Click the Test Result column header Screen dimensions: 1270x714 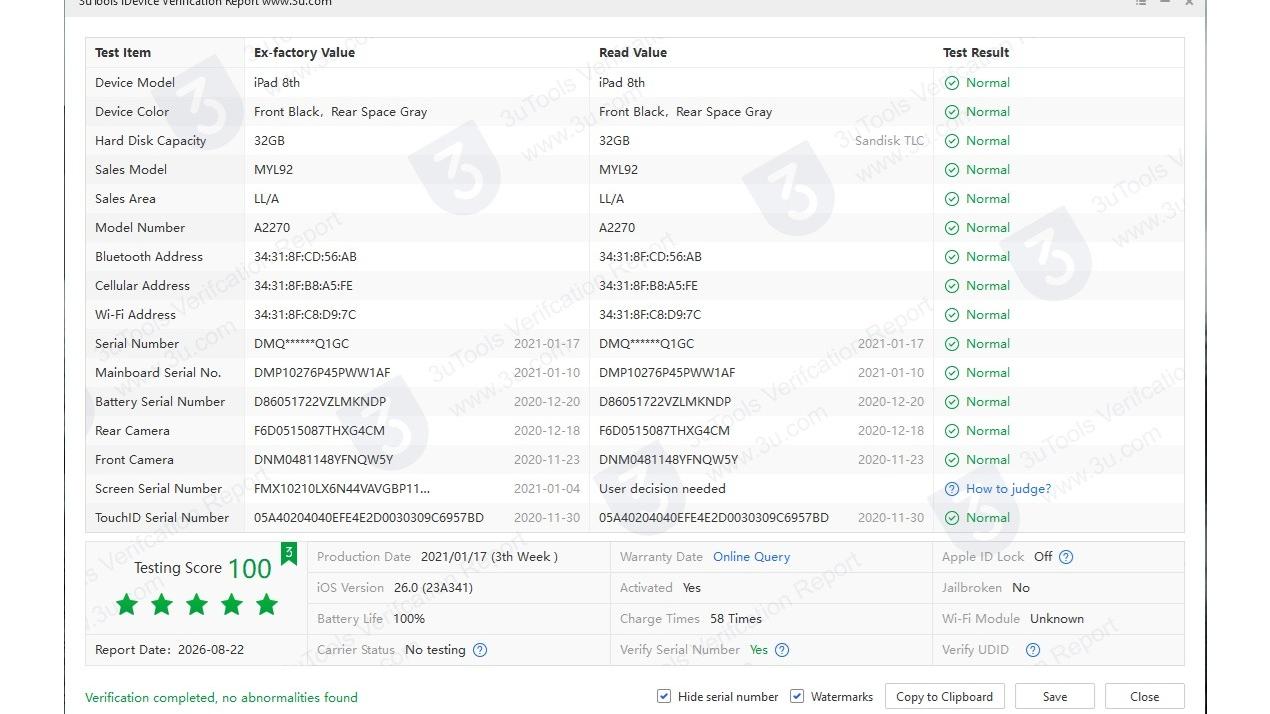(x=976, y=53)
